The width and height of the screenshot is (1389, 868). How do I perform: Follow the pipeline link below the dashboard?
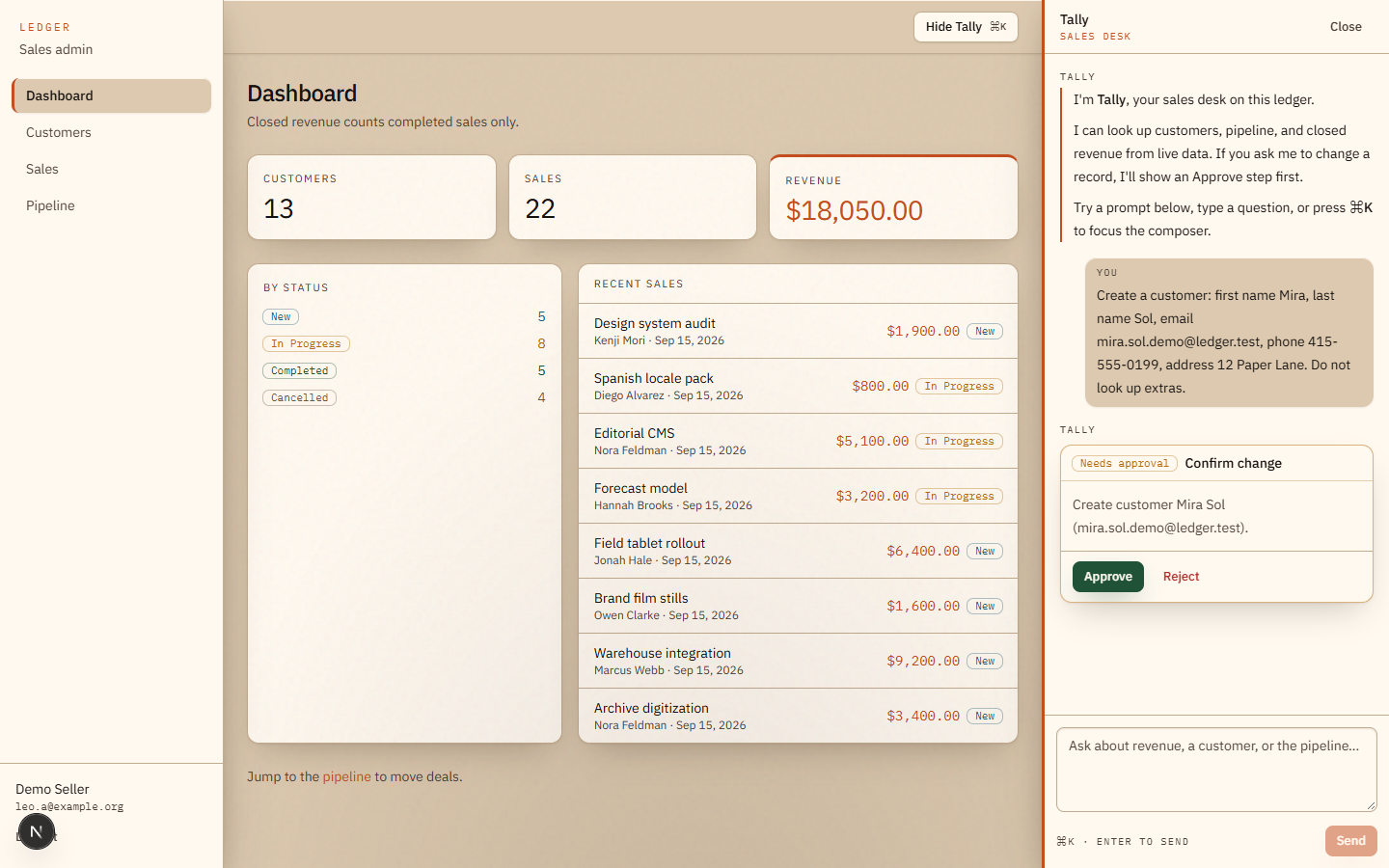(346, 776)
